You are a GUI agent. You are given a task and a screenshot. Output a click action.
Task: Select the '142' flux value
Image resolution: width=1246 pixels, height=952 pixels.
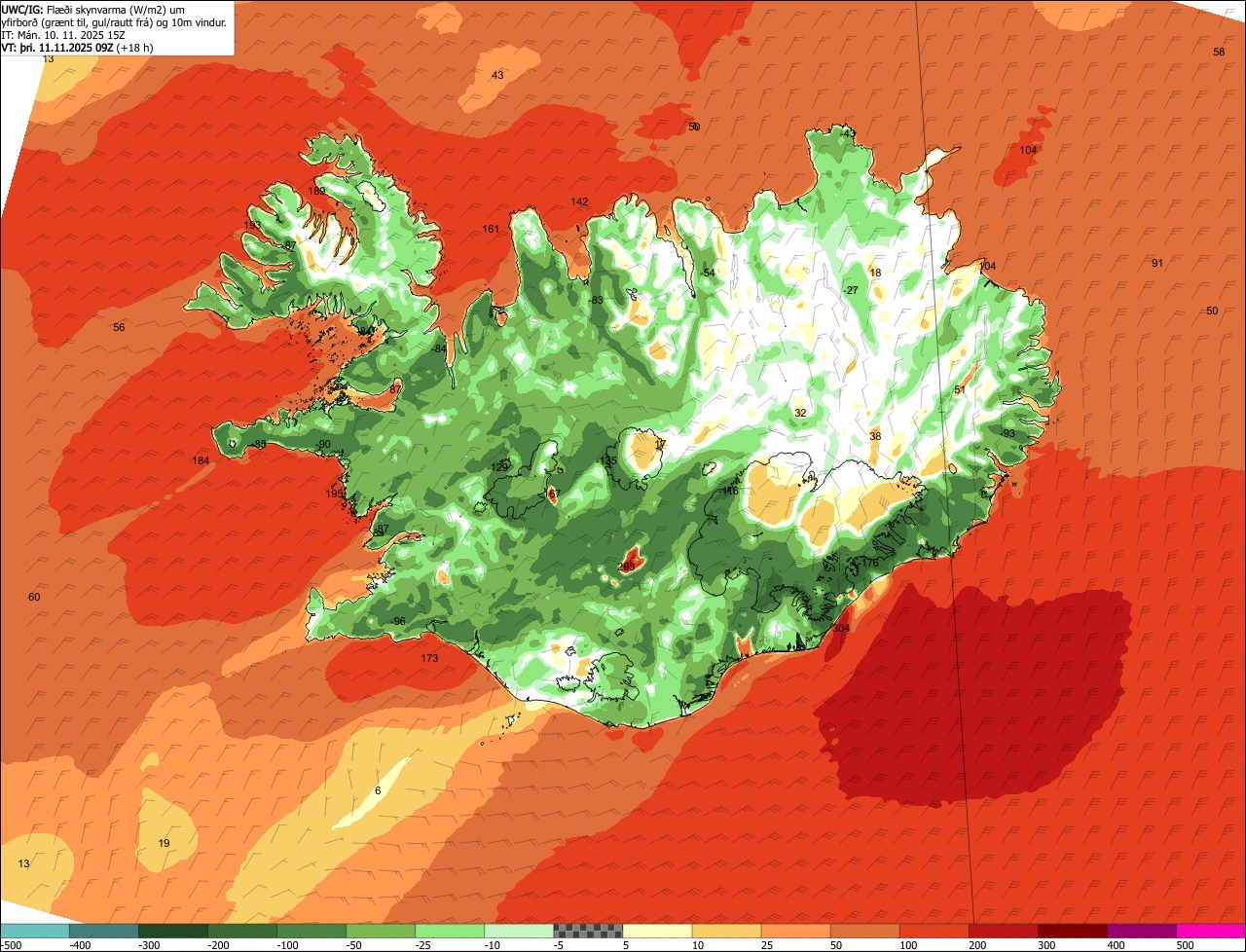579,201
